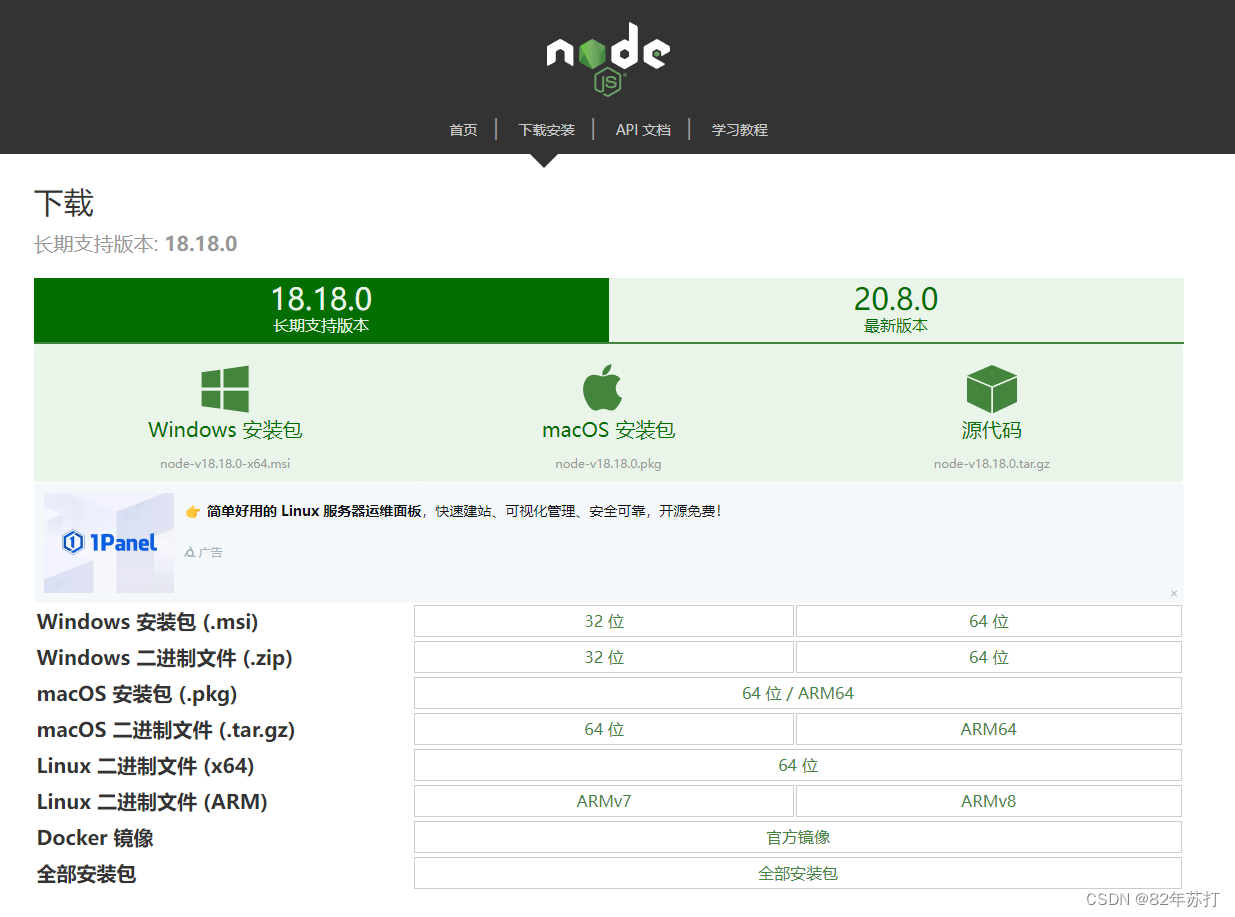
Task: Click the Linux 二进制文件 (x64) row label
Action: (x=146, y=766)
